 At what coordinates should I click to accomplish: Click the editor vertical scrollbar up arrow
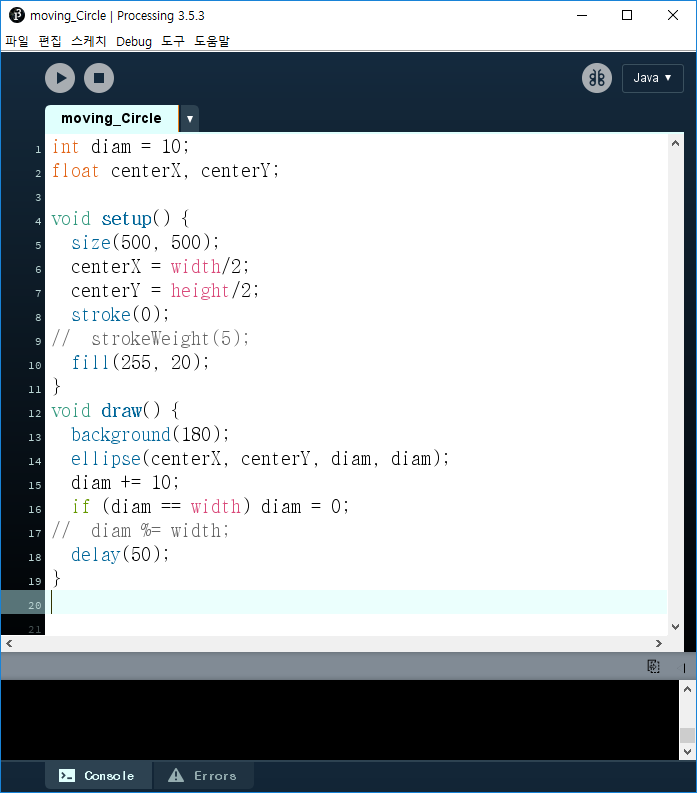tap(675, 144)
